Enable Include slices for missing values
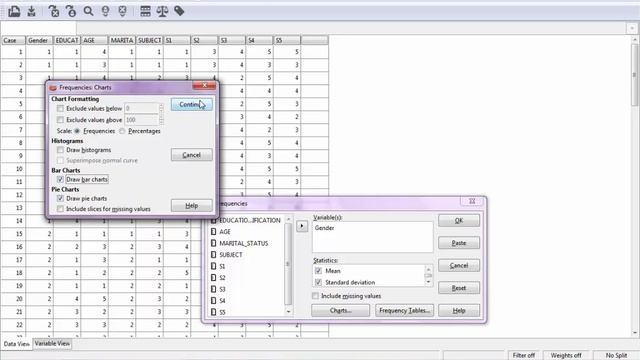This screenshot has width=640, height=360. tap(60, 209)
